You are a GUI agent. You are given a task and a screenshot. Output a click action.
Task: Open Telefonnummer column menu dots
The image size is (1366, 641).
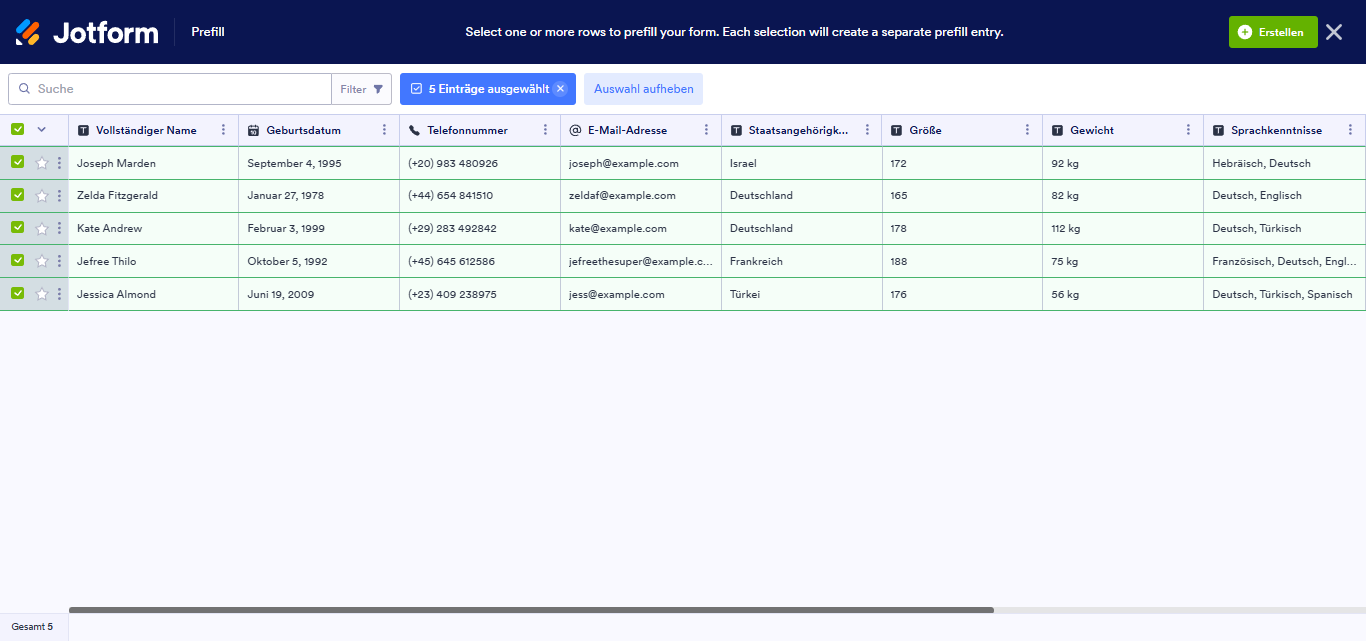[x=545, y=130]
